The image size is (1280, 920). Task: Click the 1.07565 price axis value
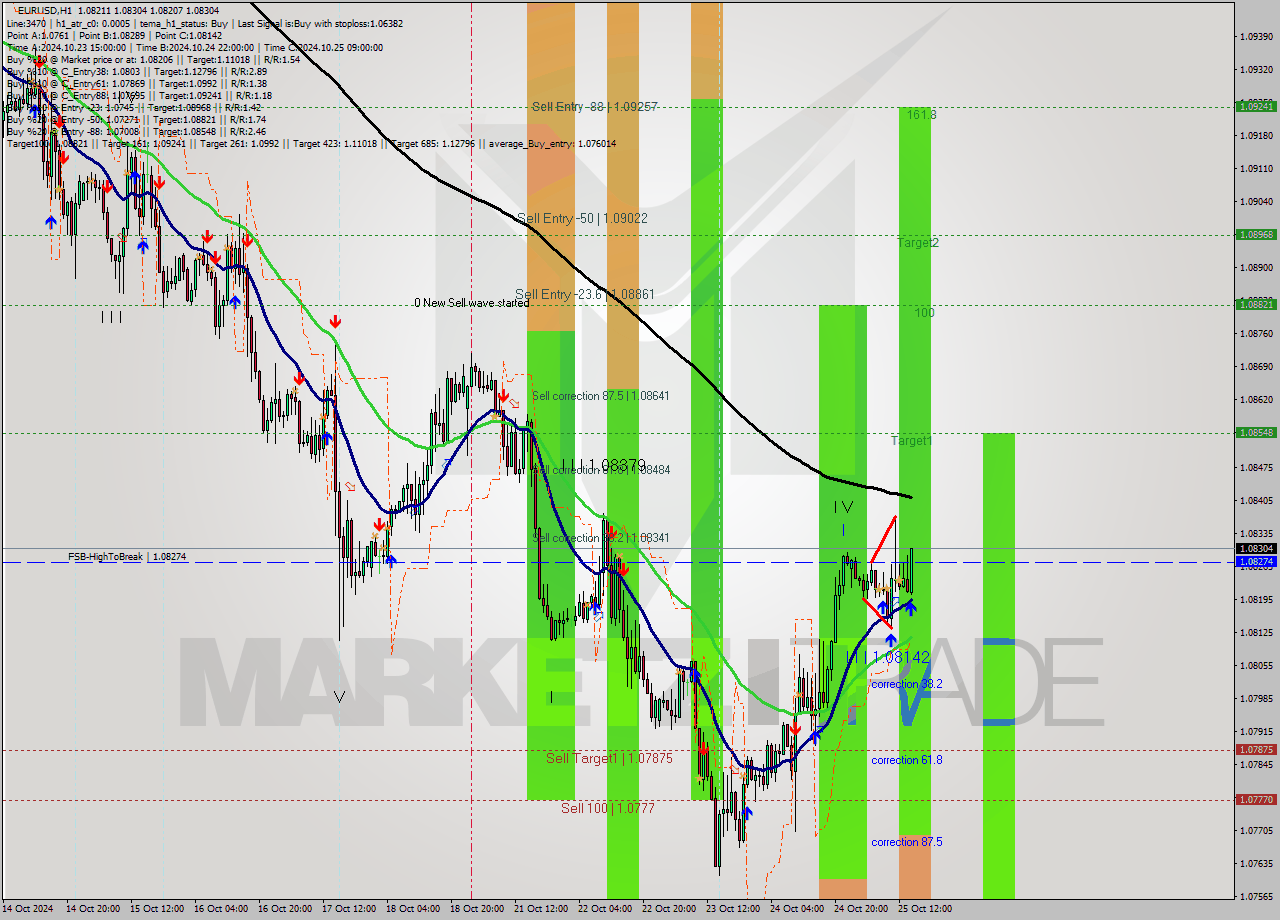coord(1255,896)
